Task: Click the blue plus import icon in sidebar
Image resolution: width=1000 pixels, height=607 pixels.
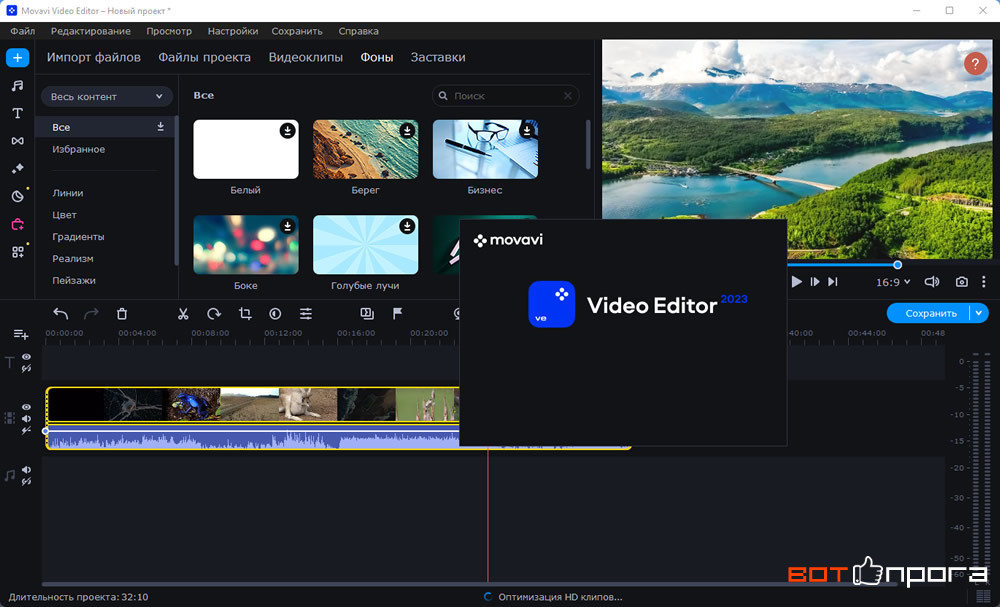Action: 17,57
